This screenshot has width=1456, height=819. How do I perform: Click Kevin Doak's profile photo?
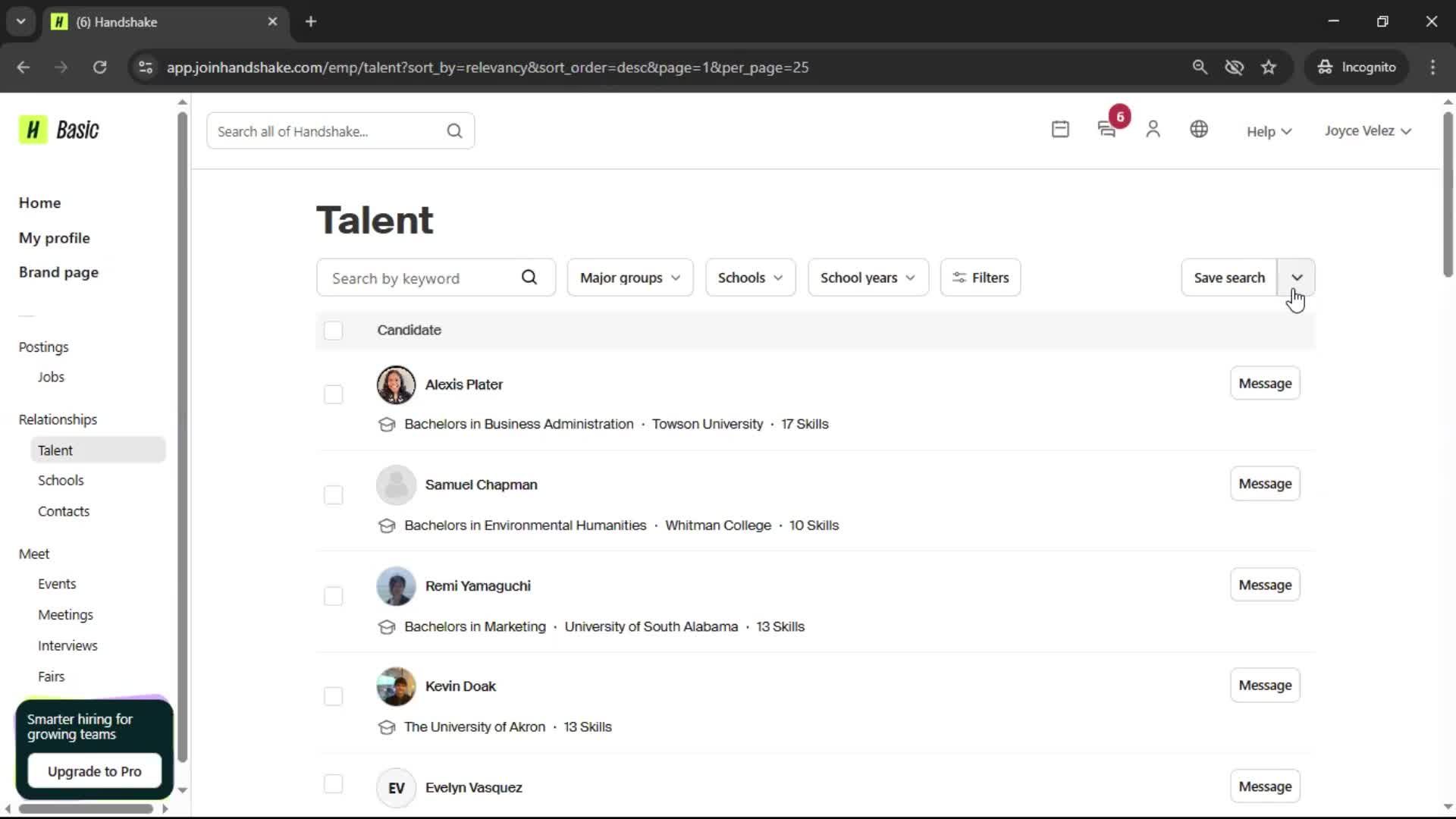pyautogui.click(x=396, y=686)
